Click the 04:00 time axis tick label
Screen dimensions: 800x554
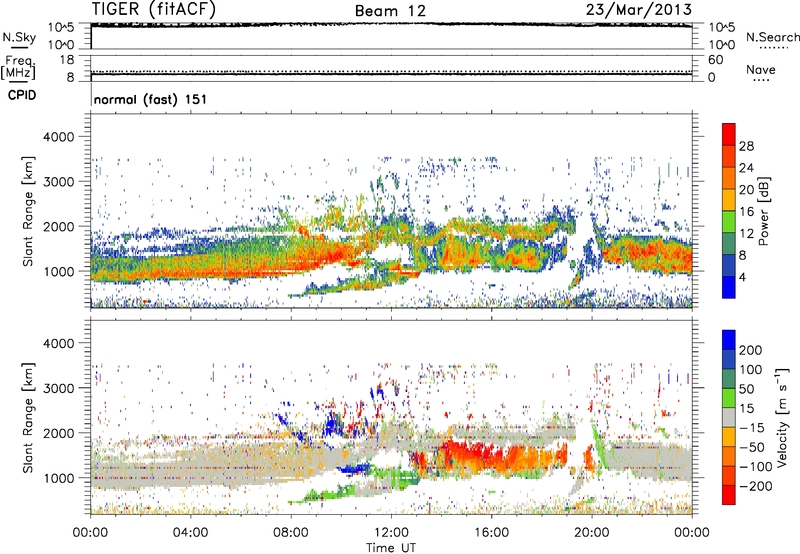pyautogui.click(x=190, y=533)
